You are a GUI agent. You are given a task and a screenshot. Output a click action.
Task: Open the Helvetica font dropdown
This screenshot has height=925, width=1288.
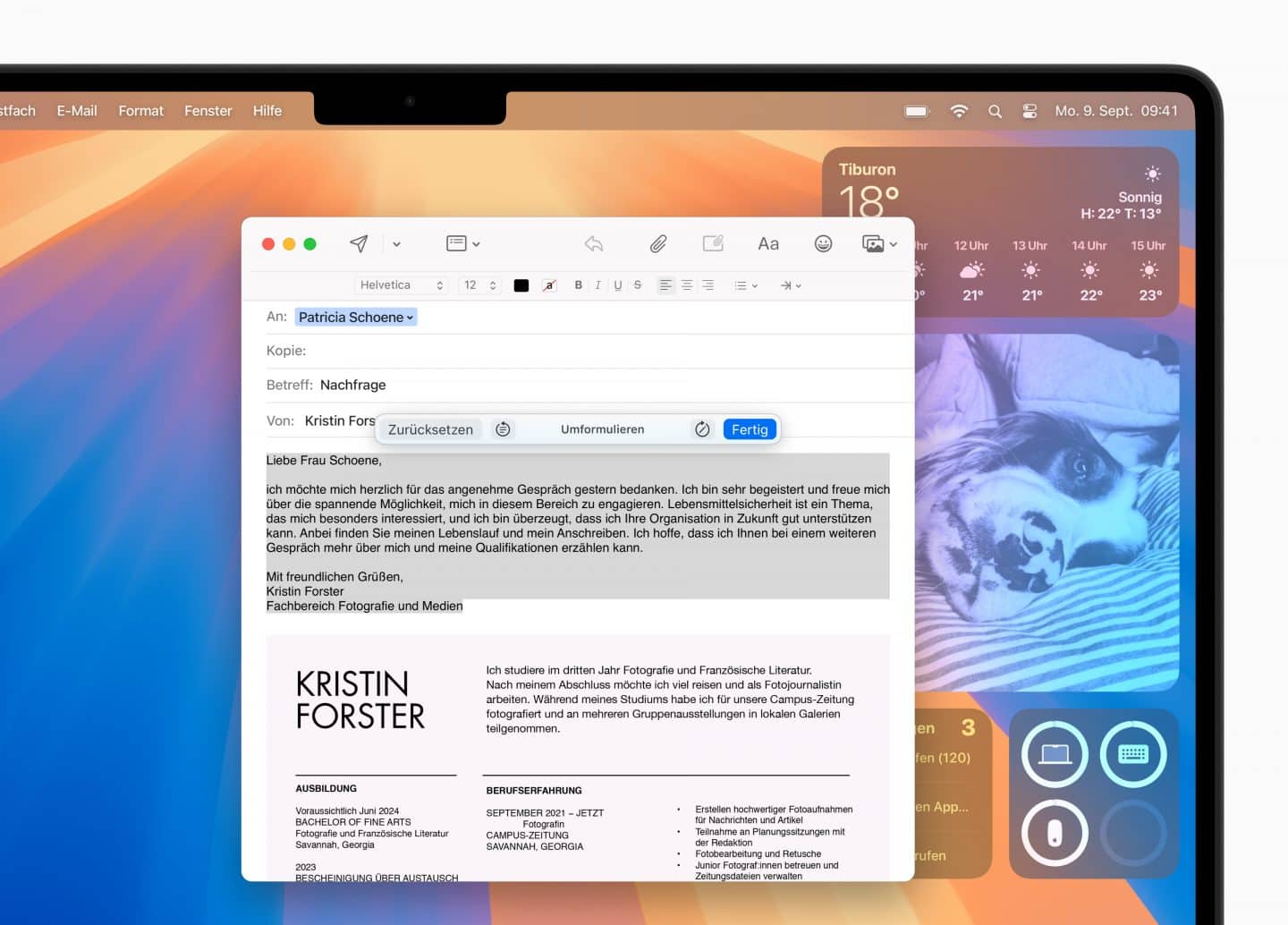tap(401, 284)
